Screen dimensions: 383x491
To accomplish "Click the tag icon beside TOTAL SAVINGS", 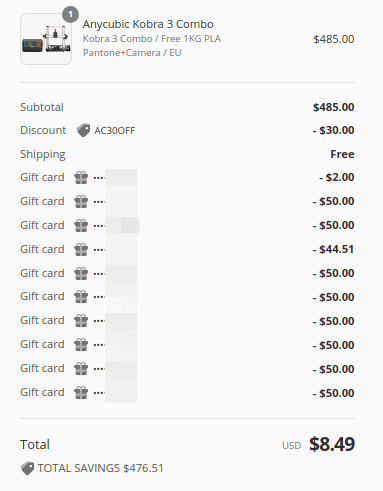I will pos(27,468).
